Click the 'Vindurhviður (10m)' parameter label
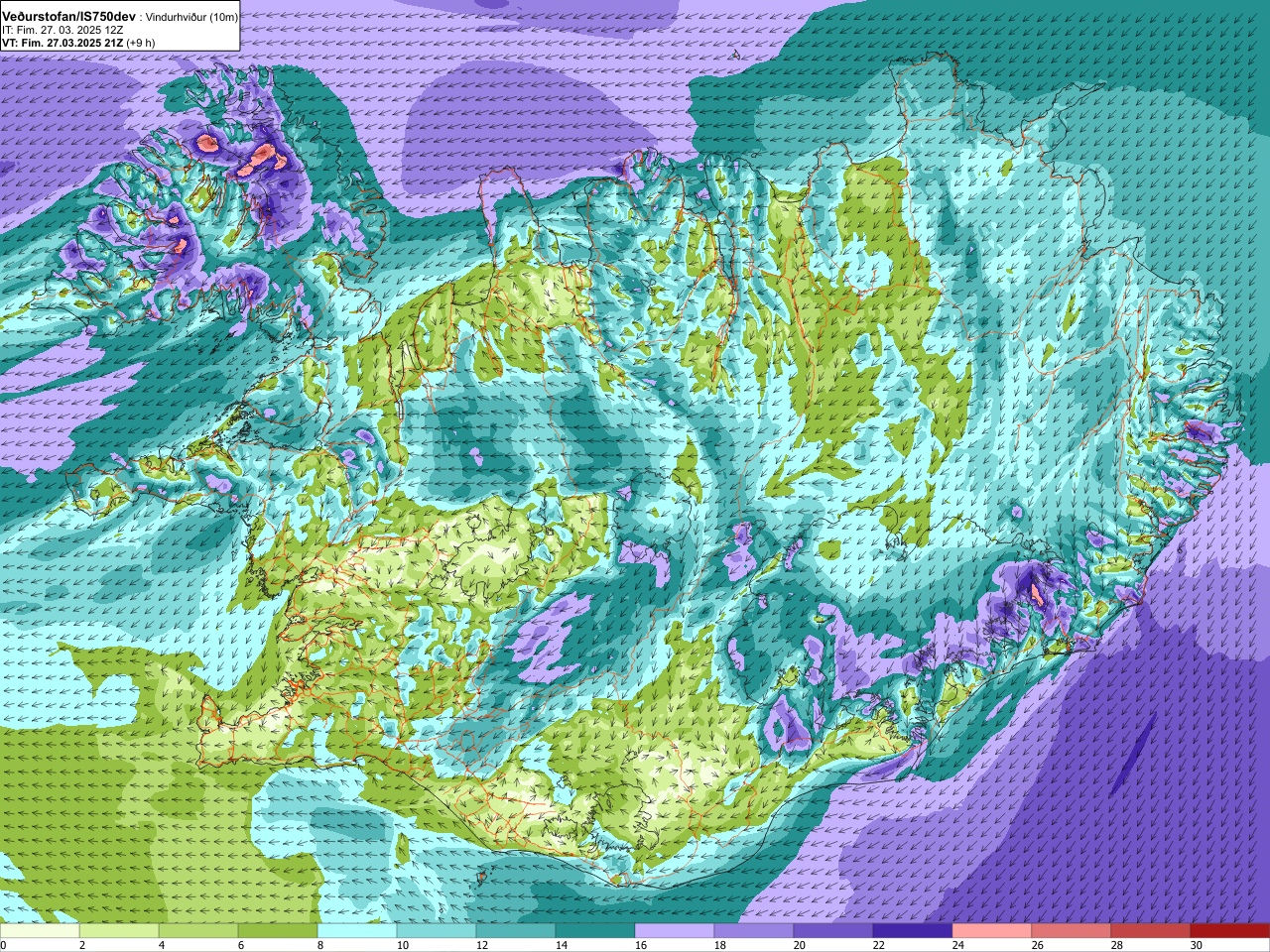 (193, 17)
